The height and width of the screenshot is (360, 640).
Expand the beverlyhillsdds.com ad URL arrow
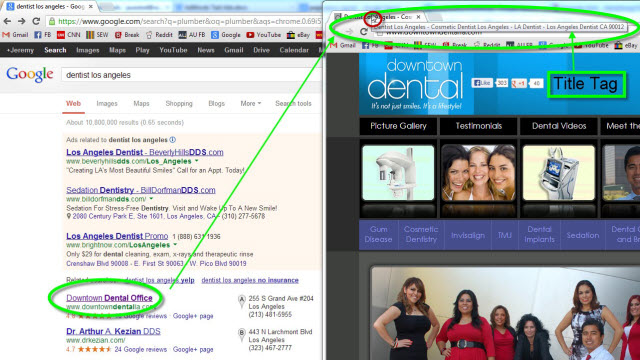click(197, 161)
